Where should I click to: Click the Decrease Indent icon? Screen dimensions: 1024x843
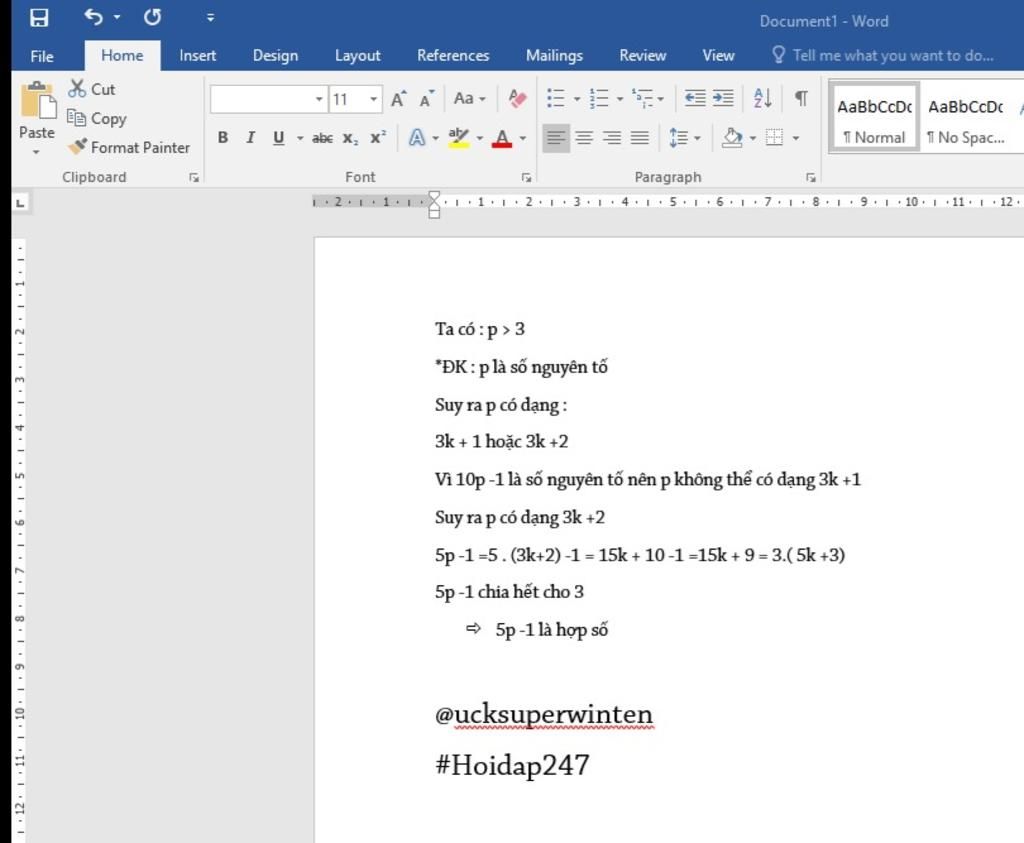tap(695, 99)
